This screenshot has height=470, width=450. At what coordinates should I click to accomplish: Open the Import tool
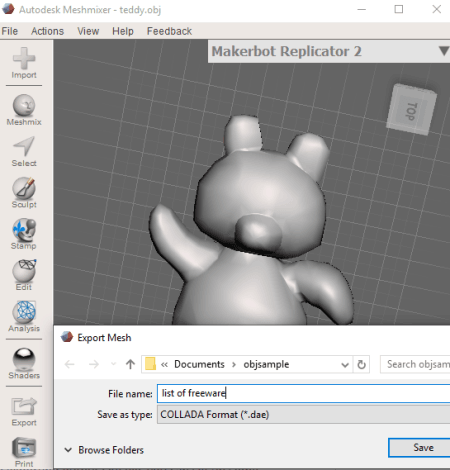(24, 63)
